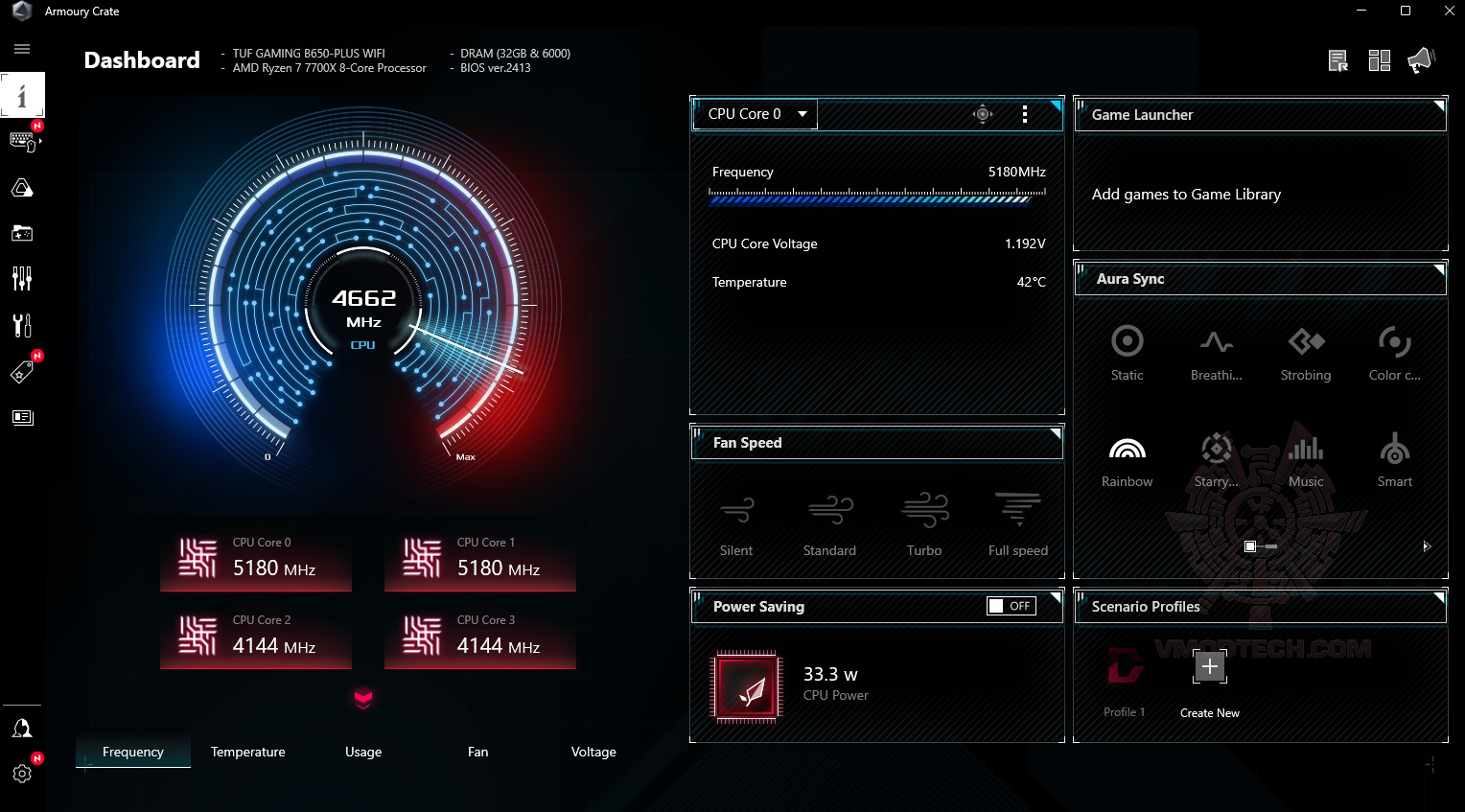Viewport: 1465px width, 812px height.
Task: Open the Game Launcher panel header
Action: pyautogui.click(x=1260, y=114)
